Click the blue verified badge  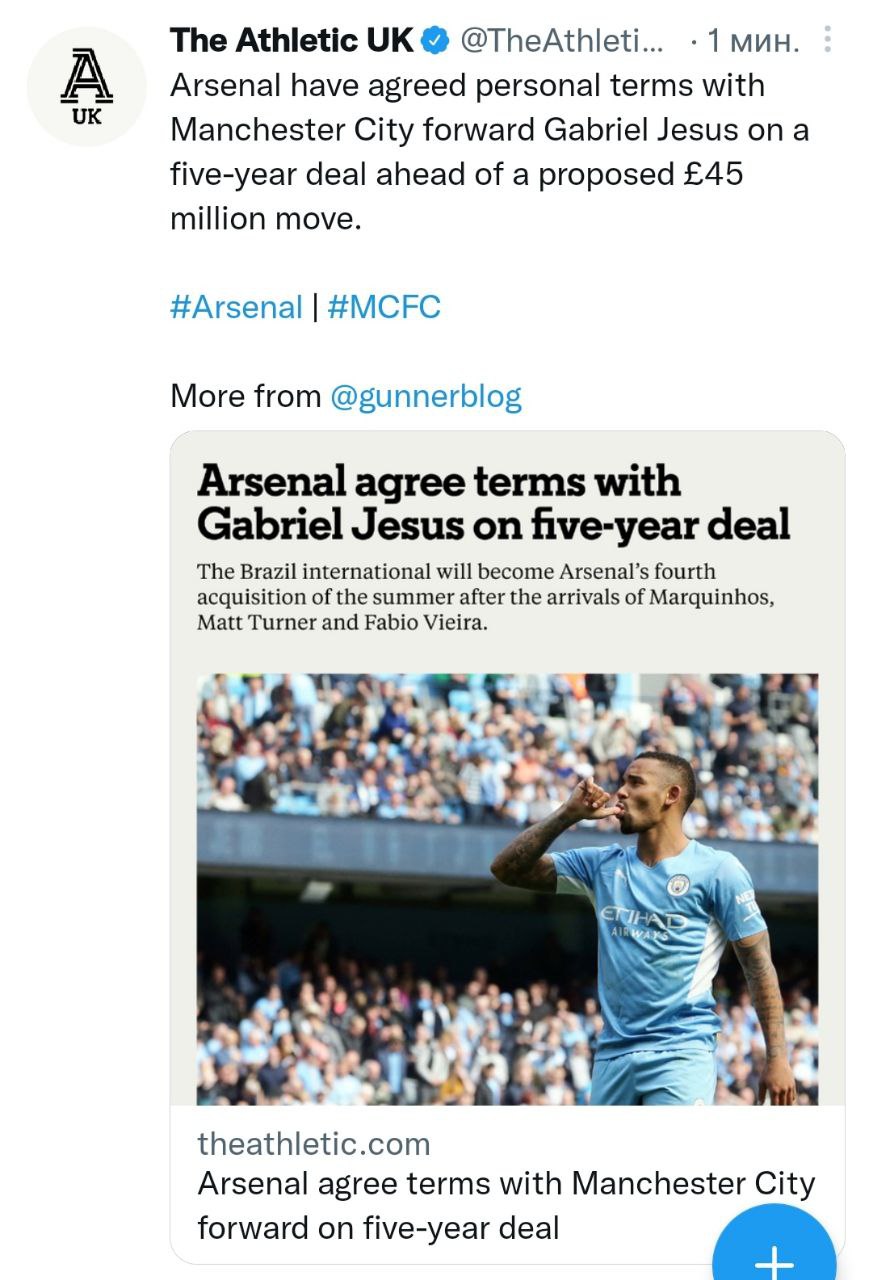(x=435, y=41)
